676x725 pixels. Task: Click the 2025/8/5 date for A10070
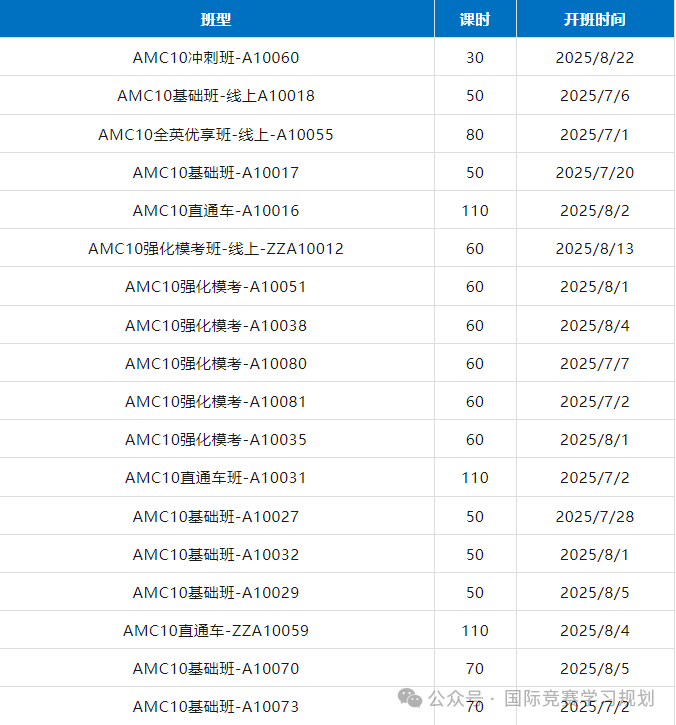click(595, 669)
